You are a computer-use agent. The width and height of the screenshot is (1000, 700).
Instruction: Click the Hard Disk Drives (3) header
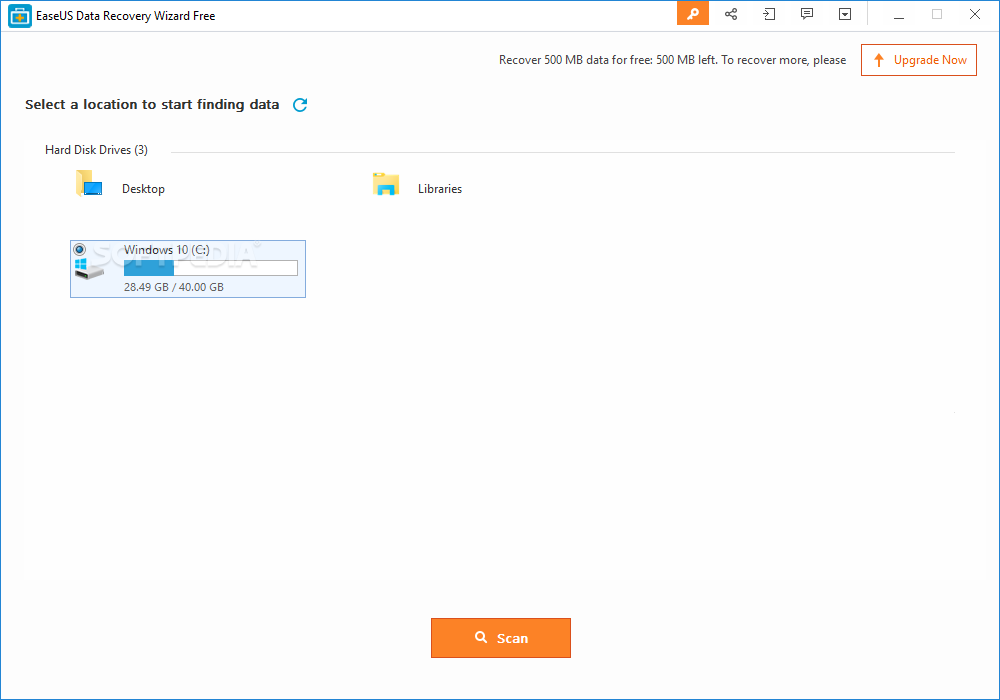tap(96, 150)
